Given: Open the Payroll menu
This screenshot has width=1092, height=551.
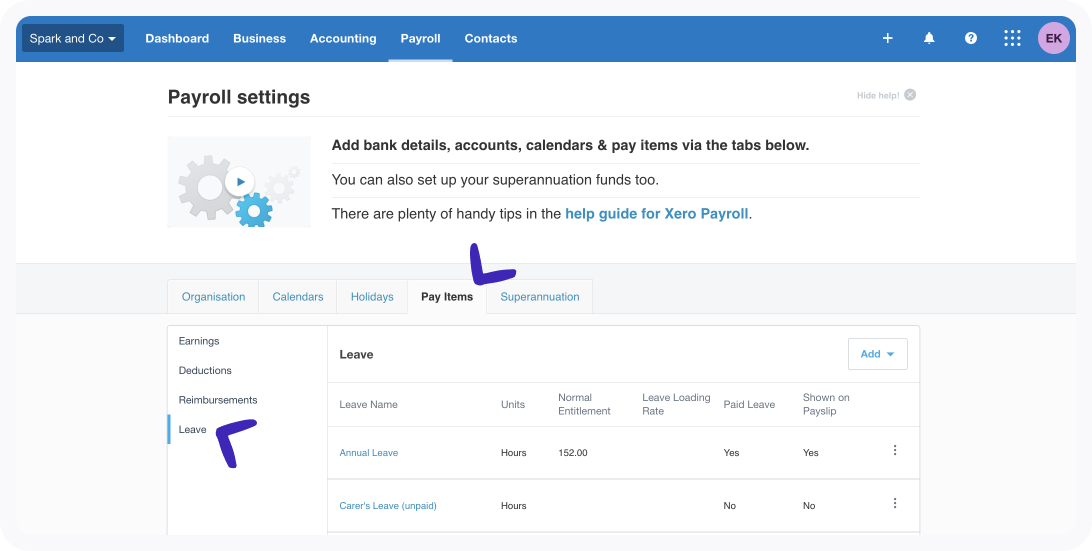Looking at the screenshot, I should click(x=420, y=38).
